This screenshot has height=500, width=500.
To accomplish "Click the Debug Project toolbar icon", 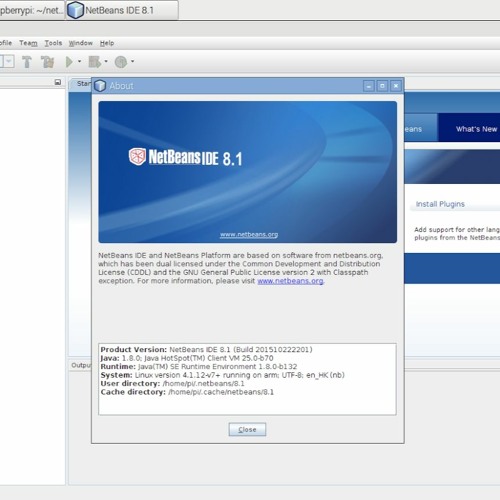I will [95, 62].
